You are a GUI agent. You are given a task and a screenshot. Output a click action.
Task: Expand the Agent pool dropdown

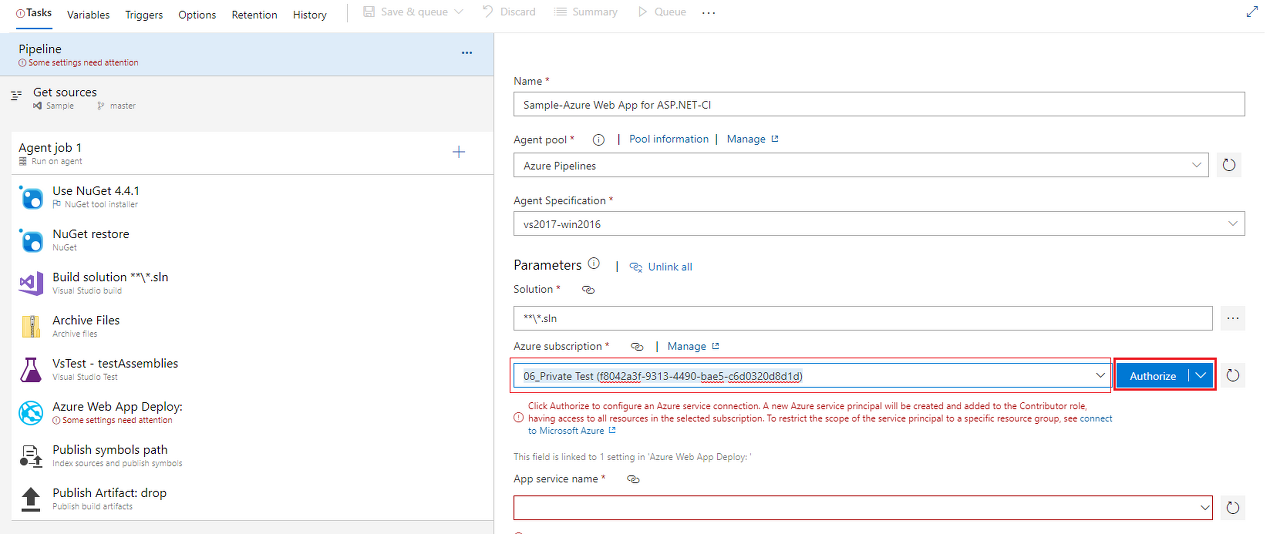click(1198, 165)
